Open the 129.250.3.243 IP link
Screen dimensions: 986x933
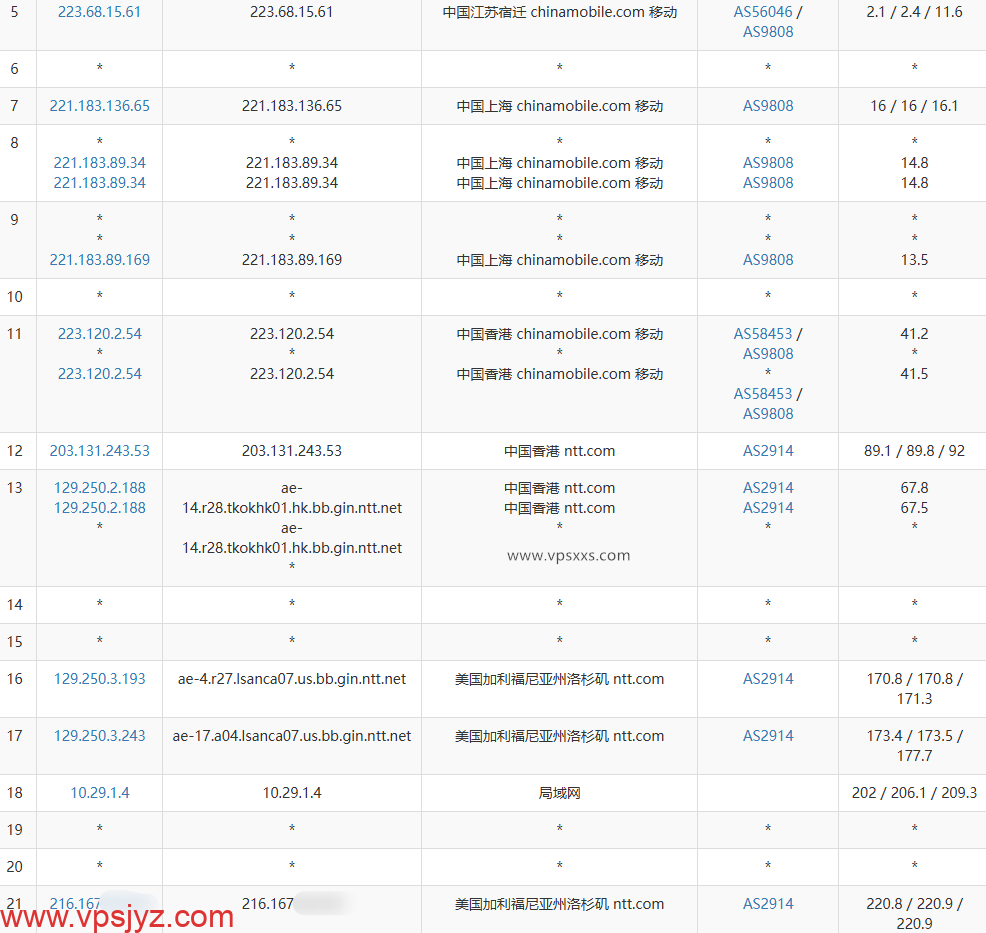pyautogui.click(x=99, y=736)
